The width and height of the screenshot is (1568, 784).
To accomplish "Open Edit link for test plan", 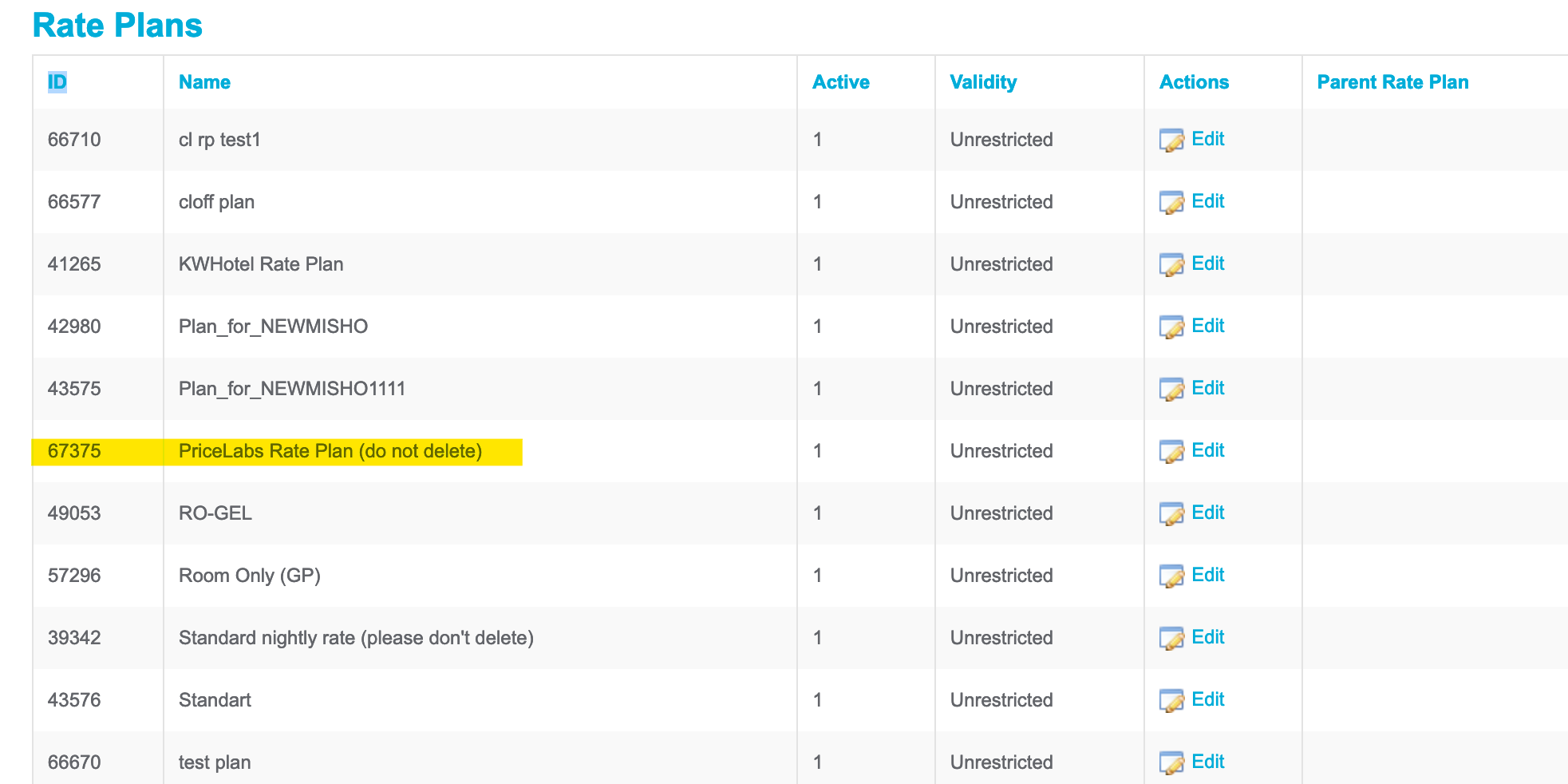I will click(1208, 762).
